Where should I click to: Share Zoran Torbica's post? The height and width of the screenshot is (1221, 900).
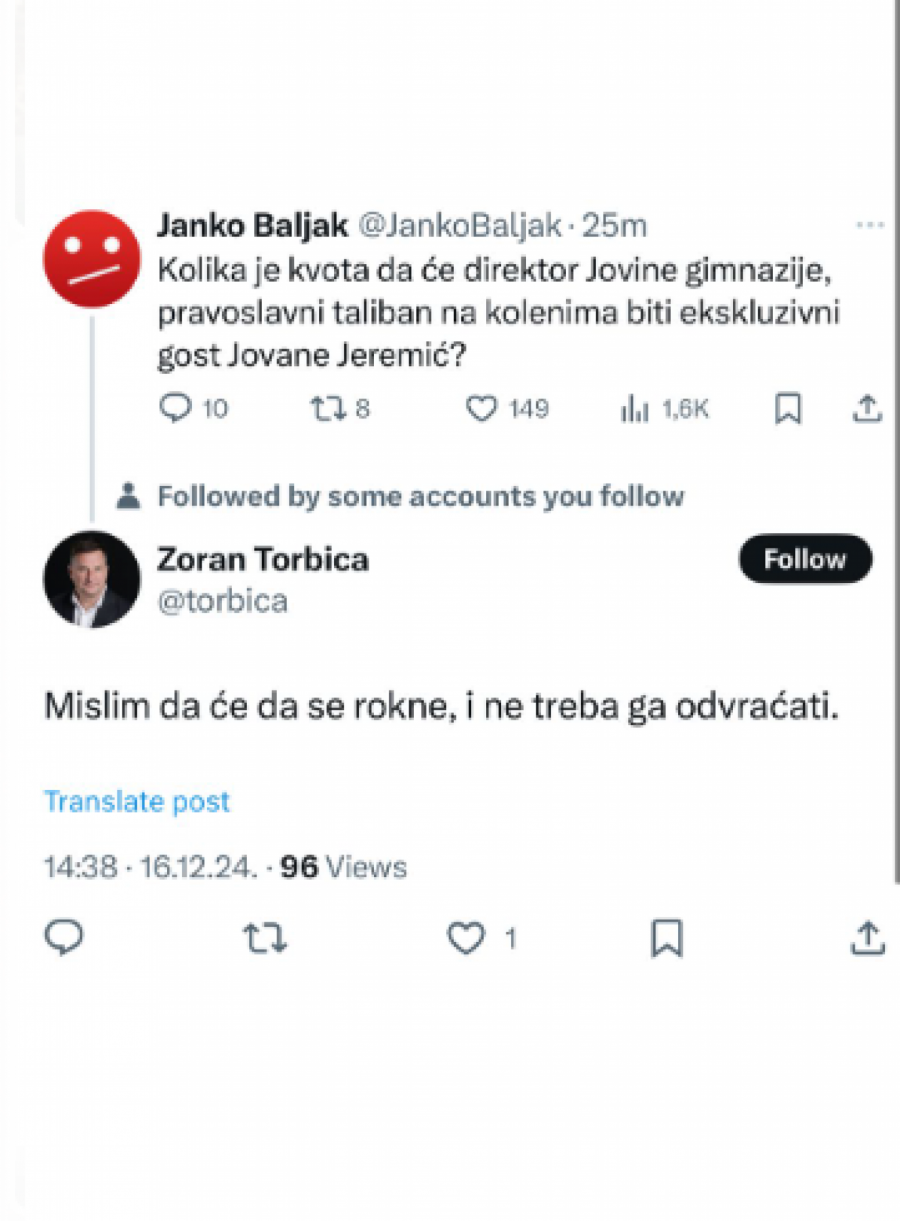868,938
